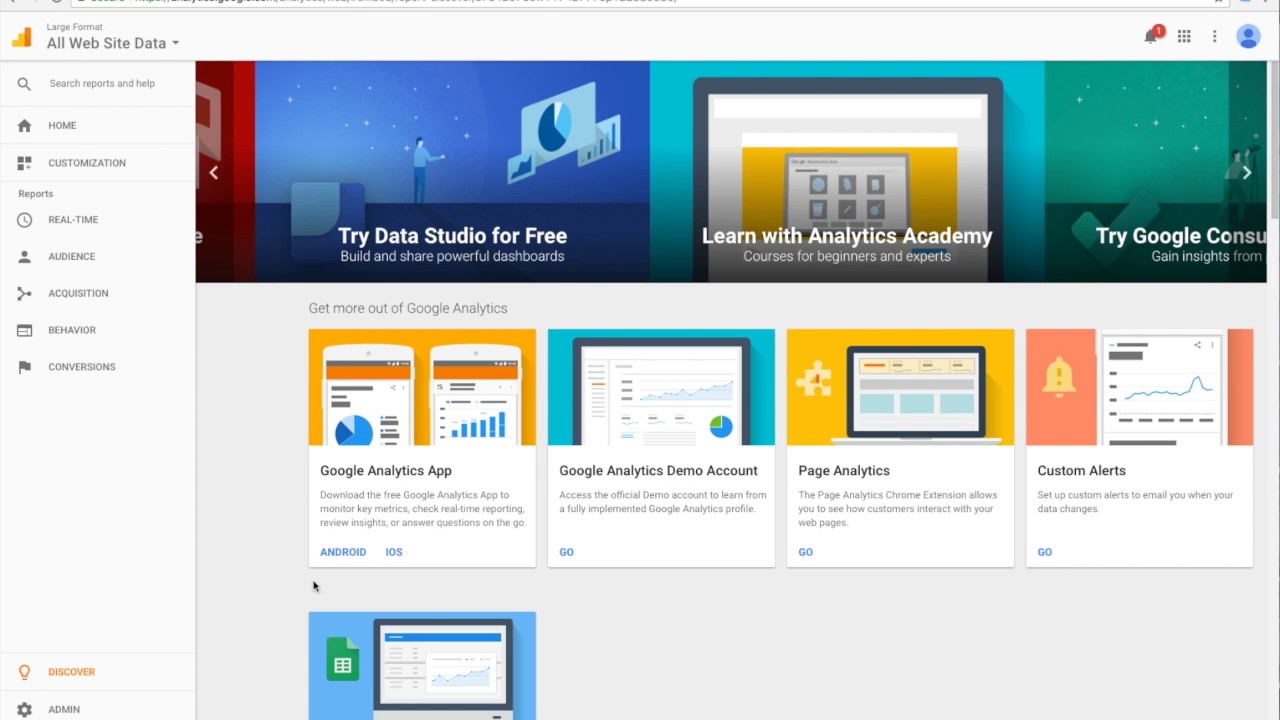The image size is (1280, 720).
Task: Expand CONVERSIONS reports
Action: 82,367
